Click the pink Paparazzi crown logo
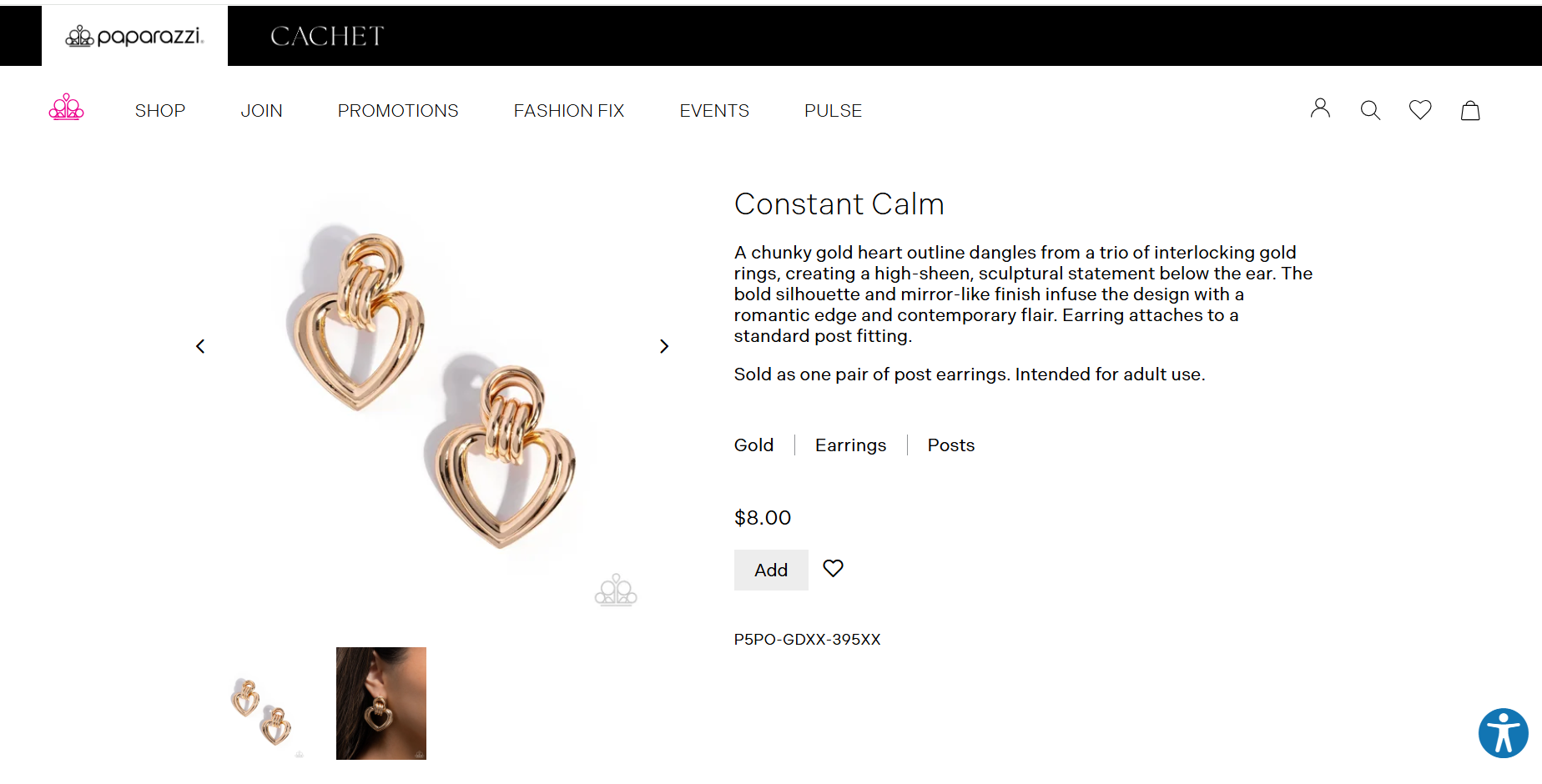This screenshot has width=1542, height=784. point(67,108)
